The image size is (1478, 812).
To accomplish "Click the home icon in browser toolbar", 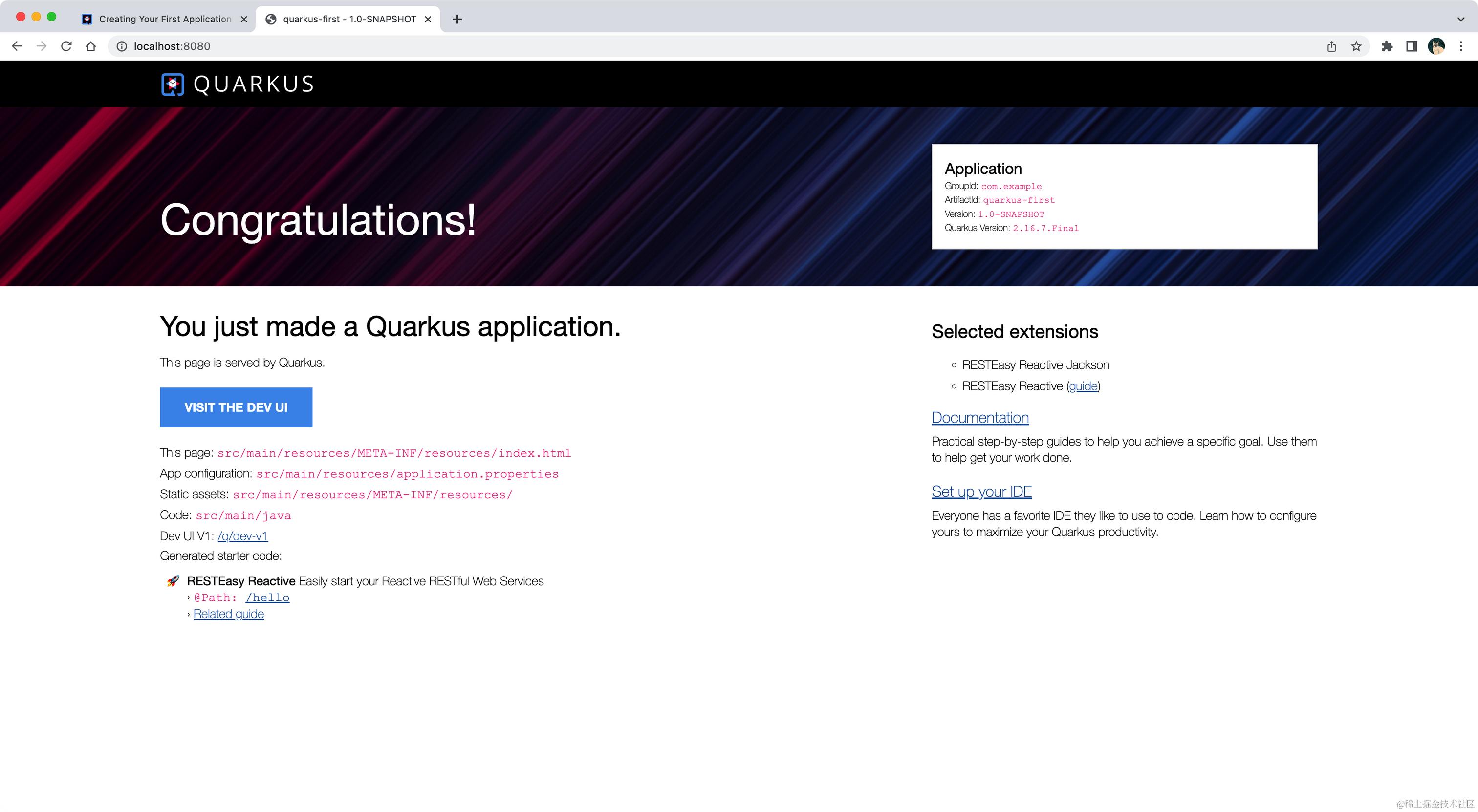I will [90, 46].
